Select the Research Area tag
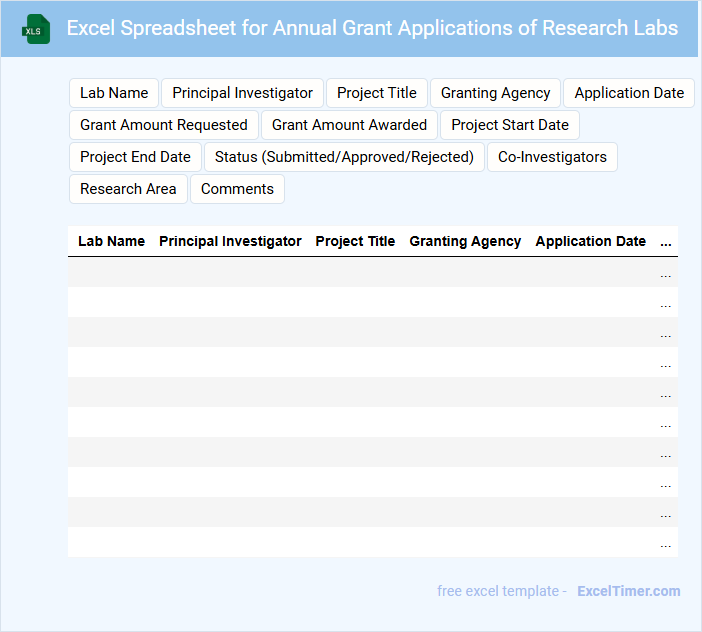Image resolution: width=702 pixels, height=632 pixels. (128, 189)
